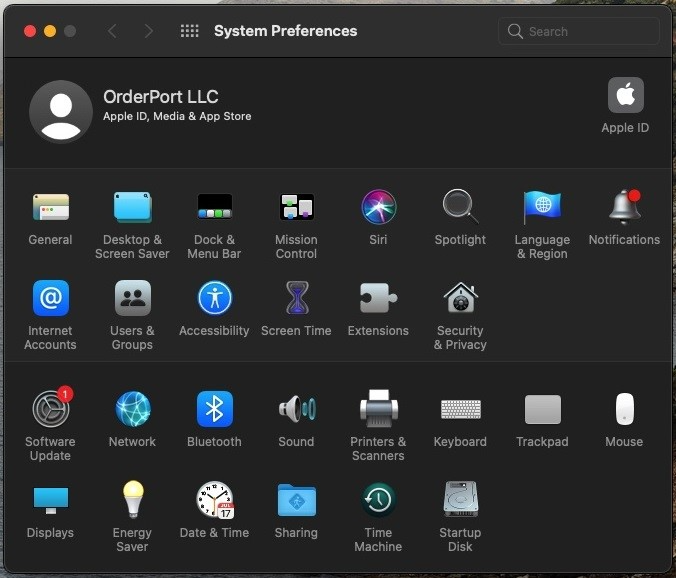Show all preferences grid button
Viewport: 676px width, 578px height.
click(x=190, y=31)
